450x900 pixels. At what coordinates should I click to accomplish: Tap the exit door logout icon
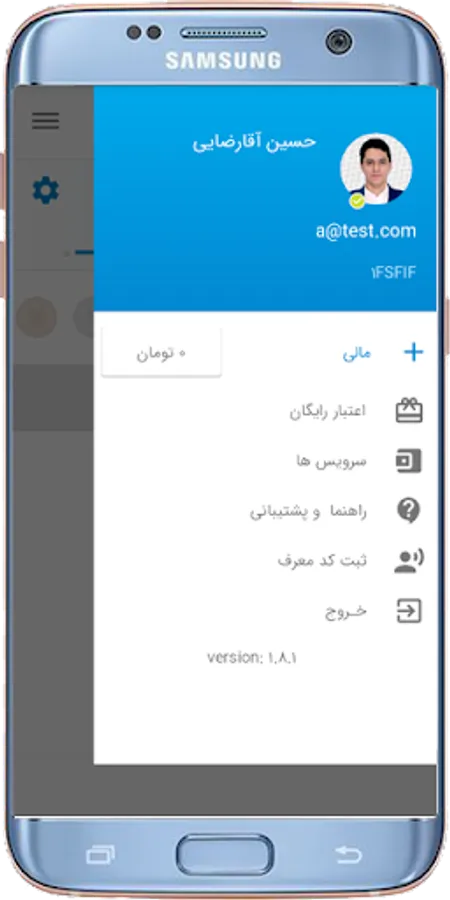coord(409,611)
